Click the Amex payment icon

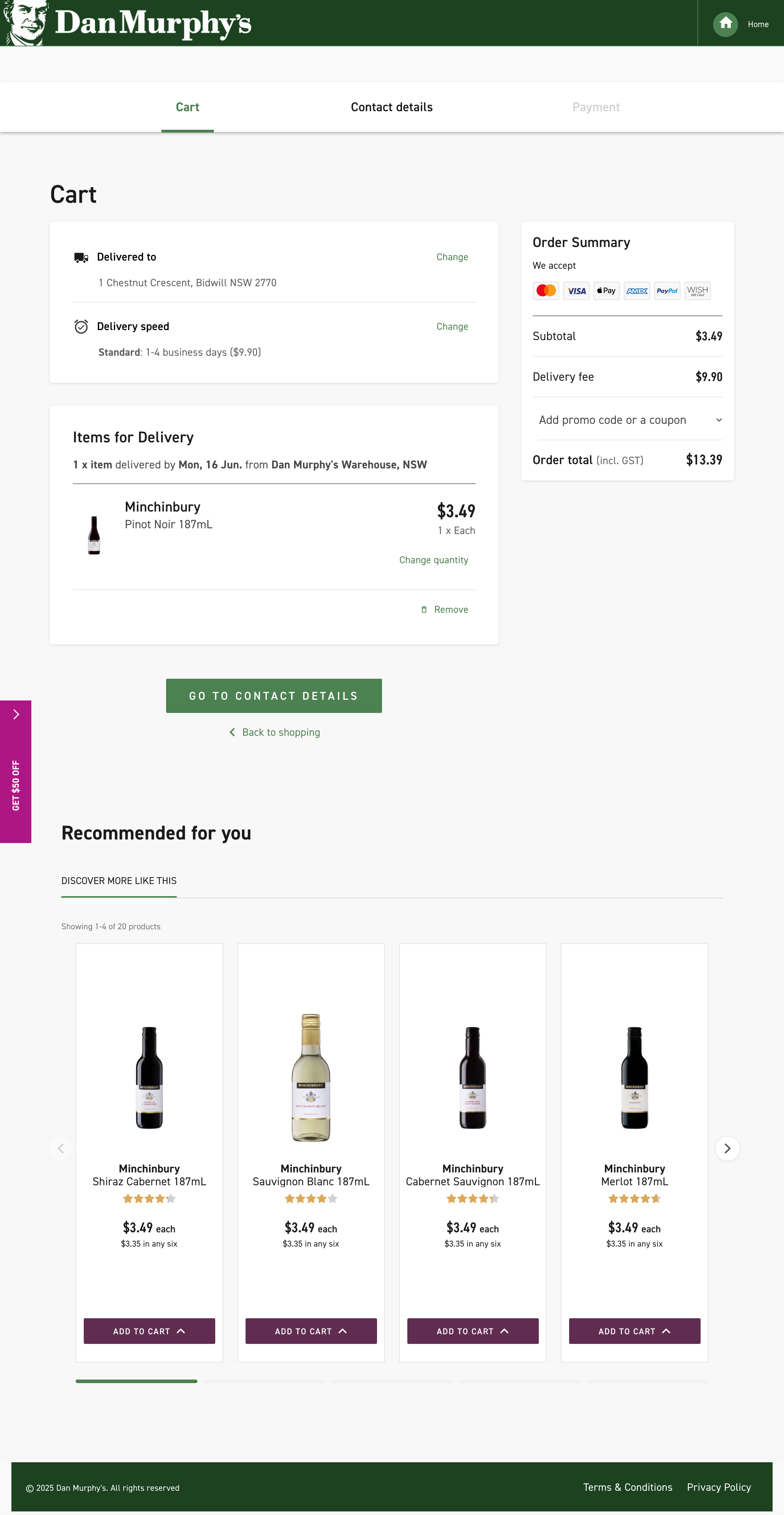pyautogui.click(x=636, y=290)
